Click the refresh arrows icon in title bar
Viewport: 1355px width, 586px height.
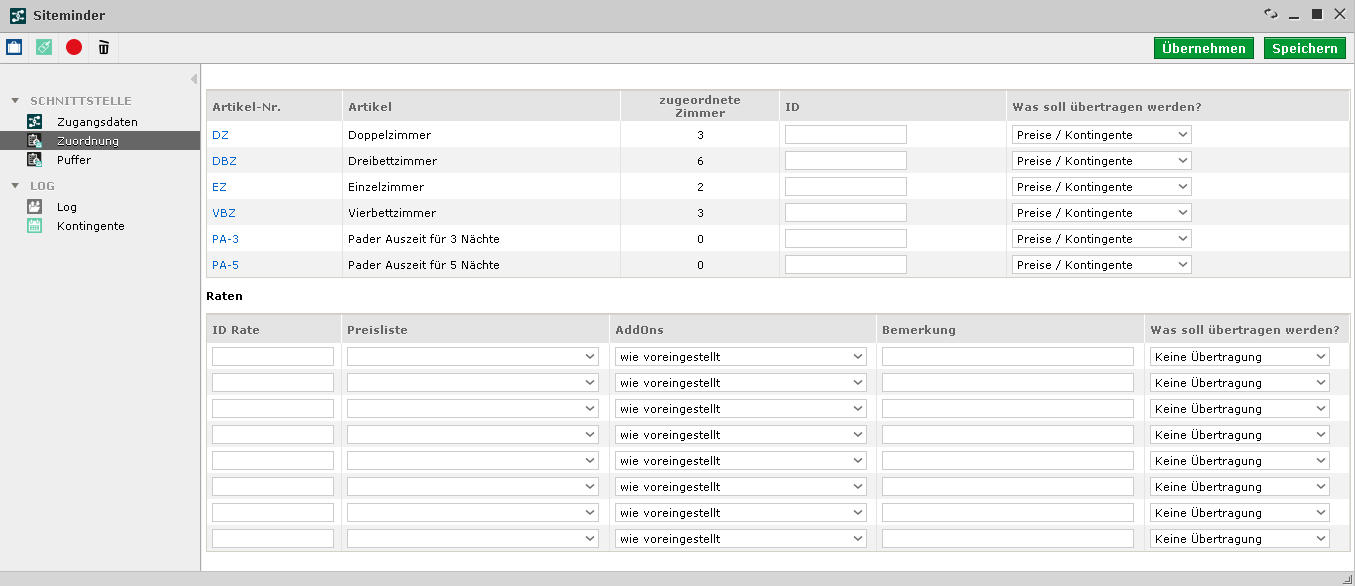[1271, 14]
